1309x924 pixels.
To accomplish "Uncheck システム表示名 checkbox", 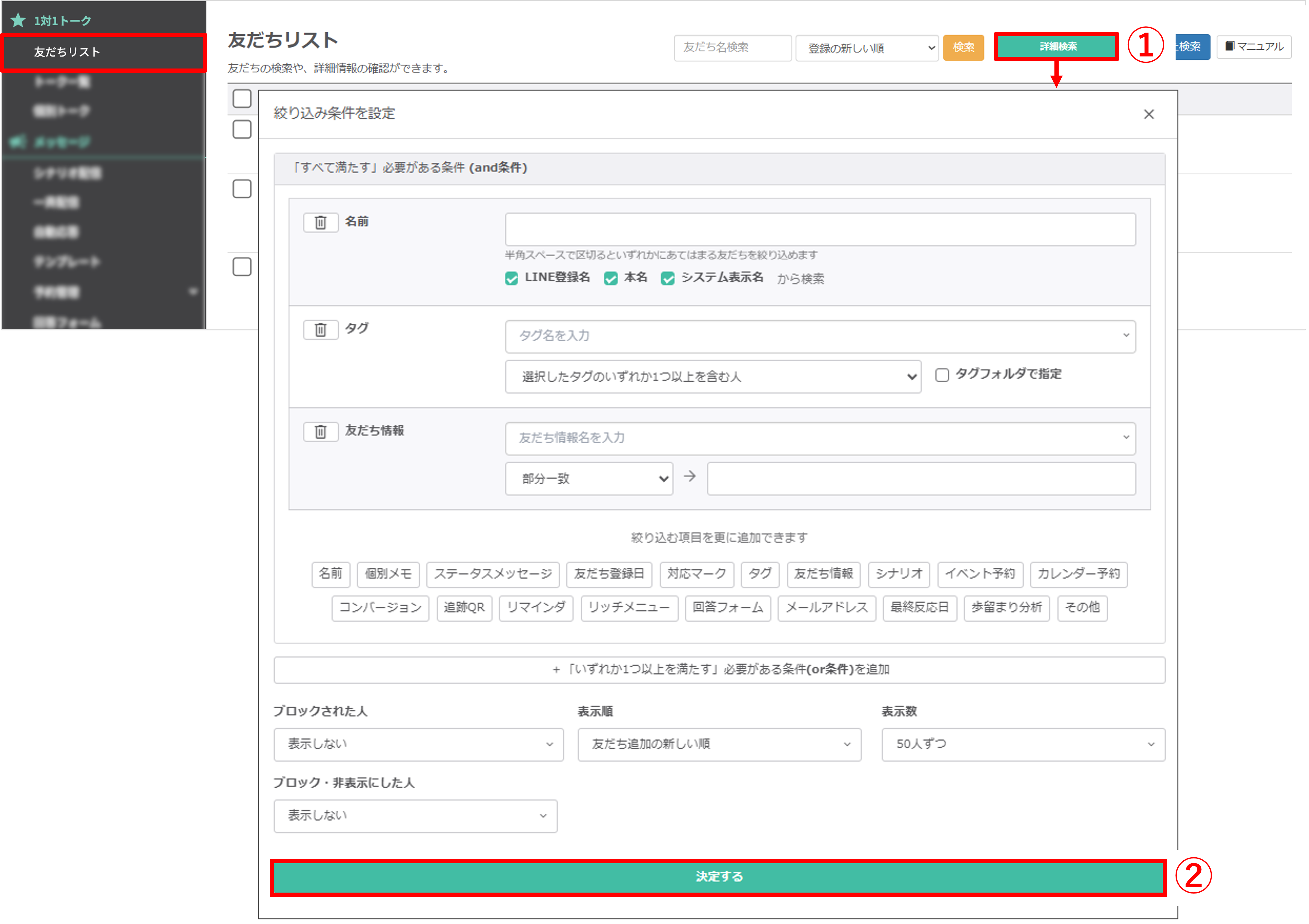I will pyautogui.click(x=668, y=278).
